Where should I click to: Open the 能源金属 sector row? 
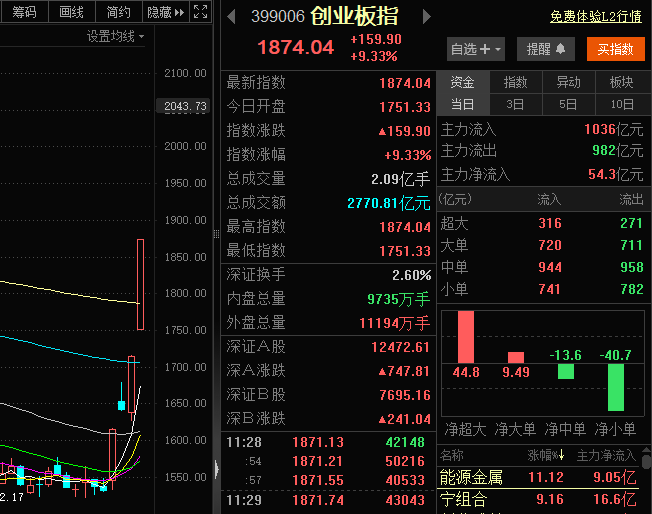538,477
